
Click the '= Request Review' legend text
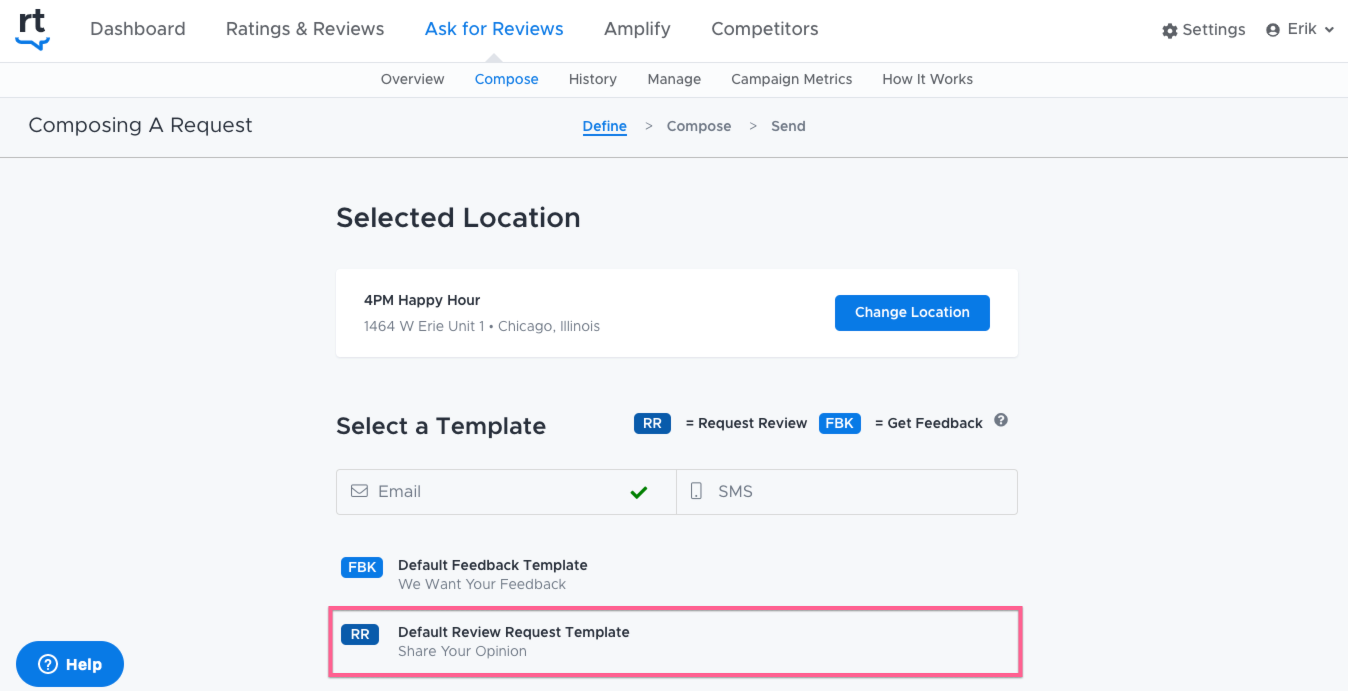[746, 423]
